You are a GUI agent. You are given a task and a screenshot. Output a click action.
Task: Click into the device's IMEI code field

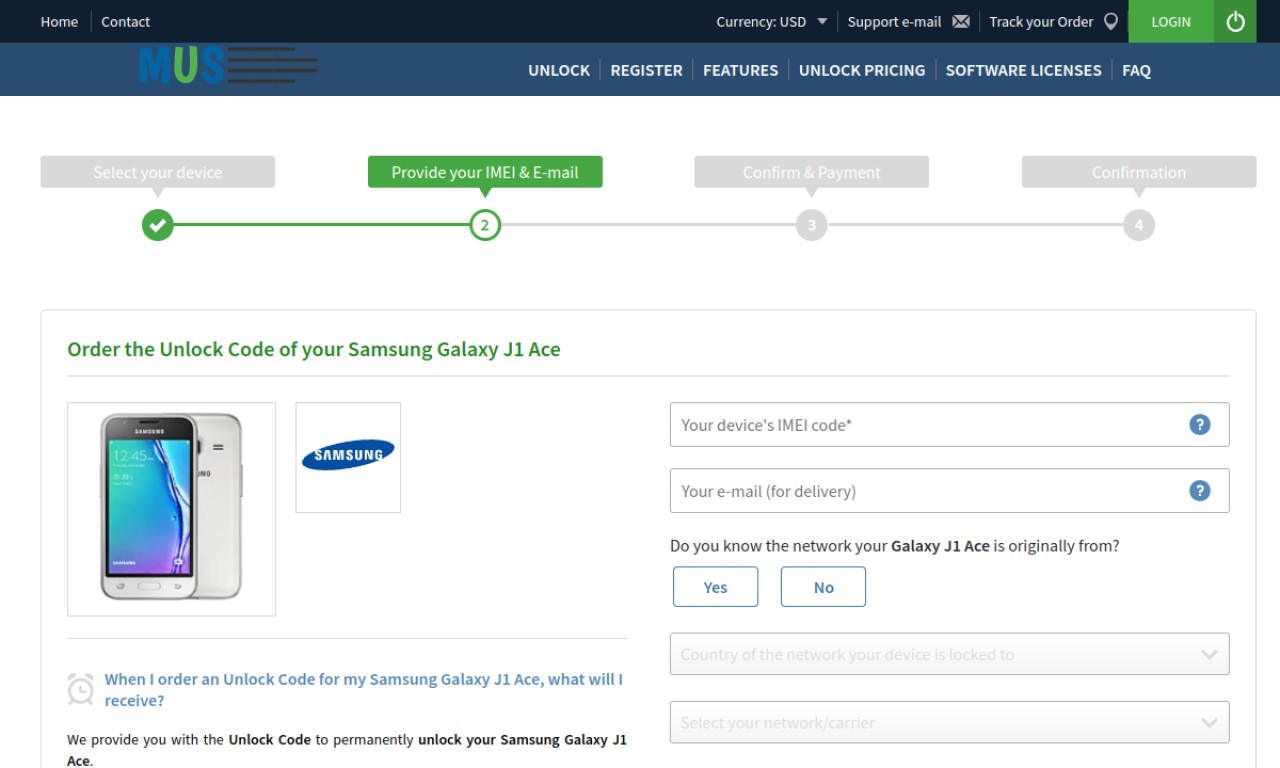point(949,424)
